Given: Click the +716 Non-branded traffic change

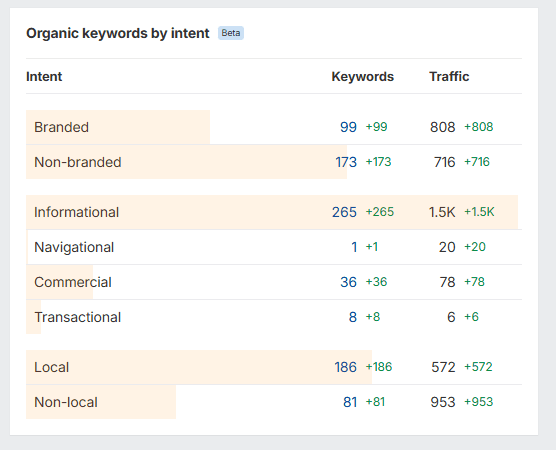Looking at the screenshot, I should click(477, 162).
